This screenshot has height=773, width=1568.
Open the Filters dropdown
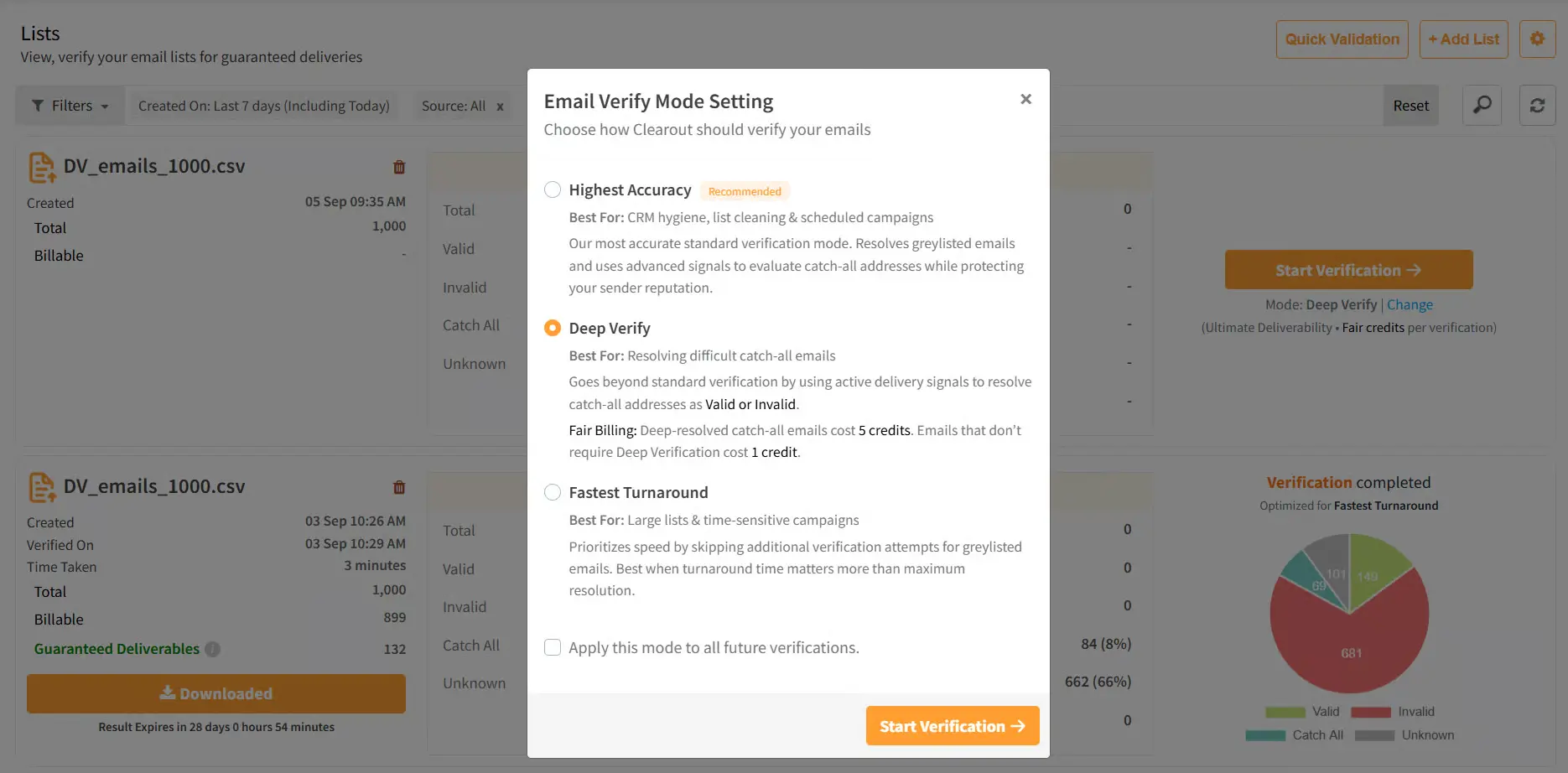(70, 106)
